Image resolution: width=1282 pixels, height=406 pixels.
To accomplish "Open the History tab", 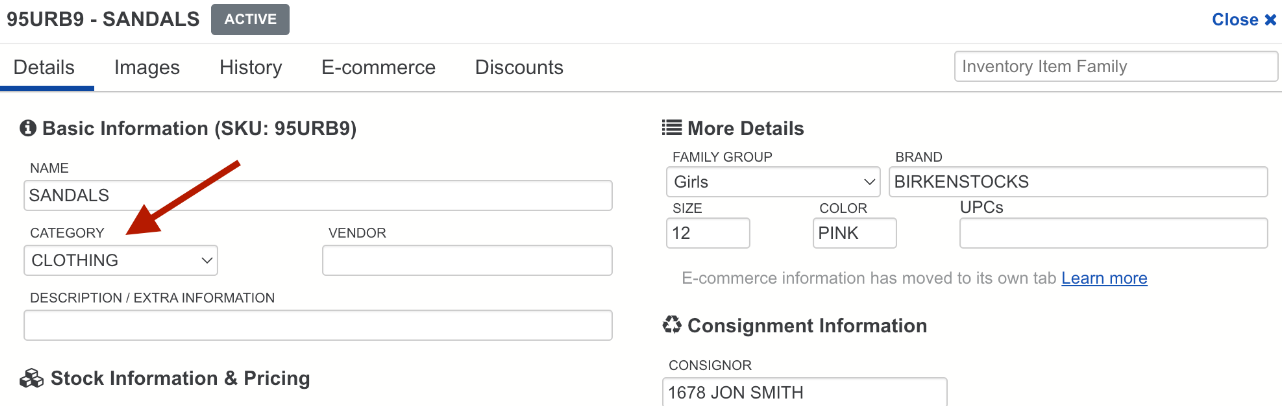I will tap(251, 68).
